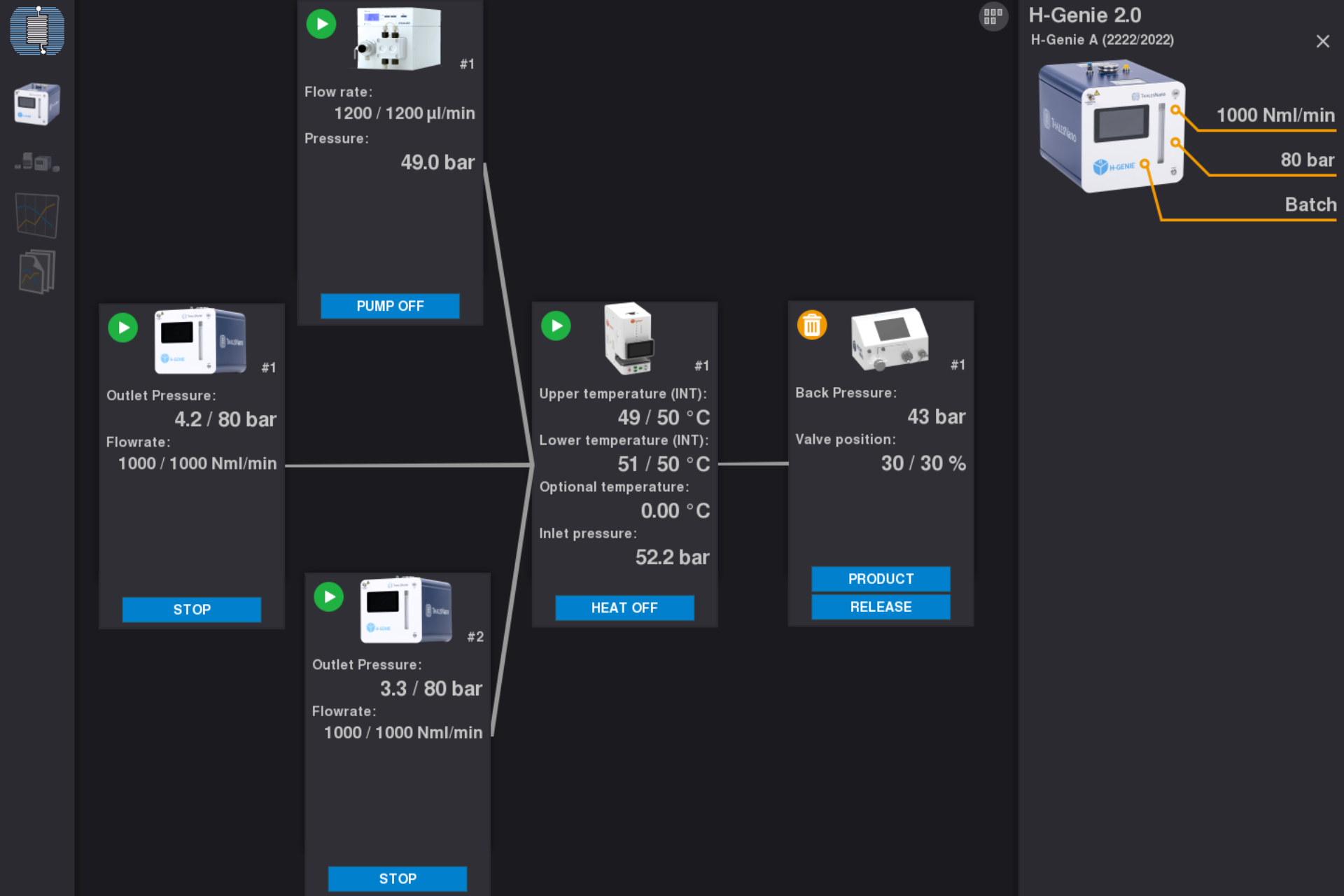Viewport: 1344px width, 896px height.
Task: Click the PRODUCT button
Action: [x=881, y=579]
